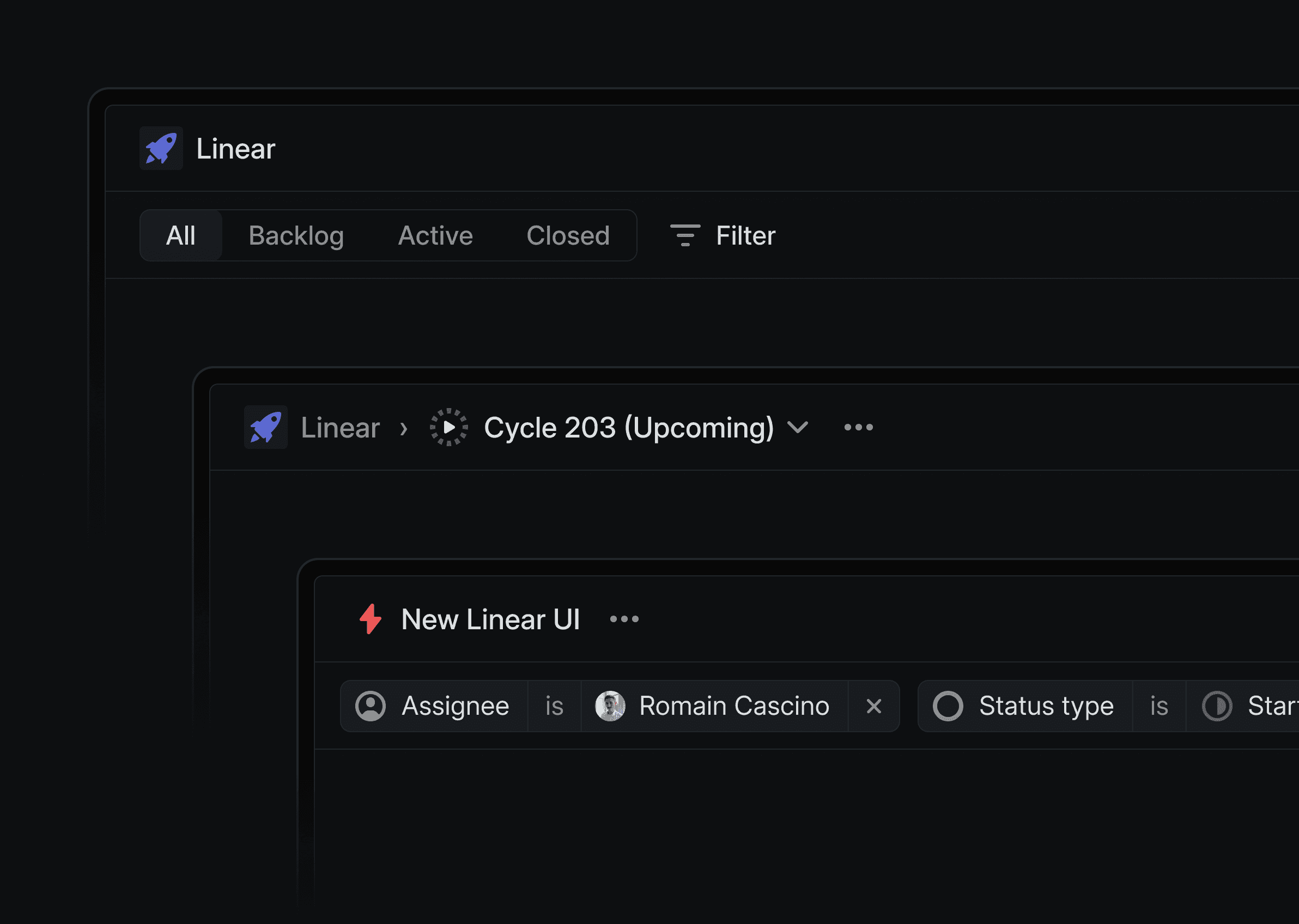Switch to the Closed tab
The height and width of the screenshot is (924, 1299).
(568, 235)
